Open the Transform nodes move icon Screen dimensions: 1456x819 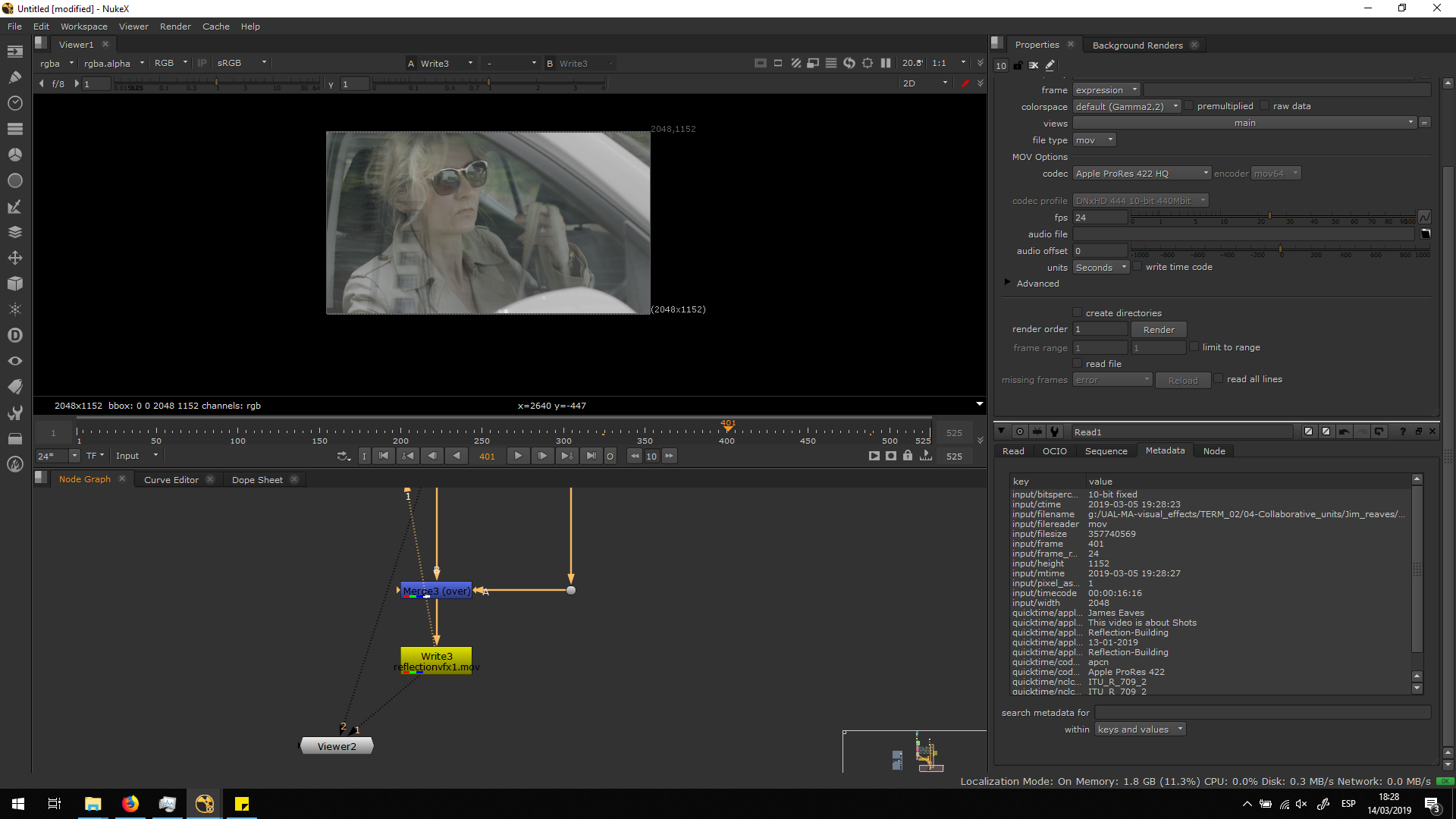click(14, 258)
